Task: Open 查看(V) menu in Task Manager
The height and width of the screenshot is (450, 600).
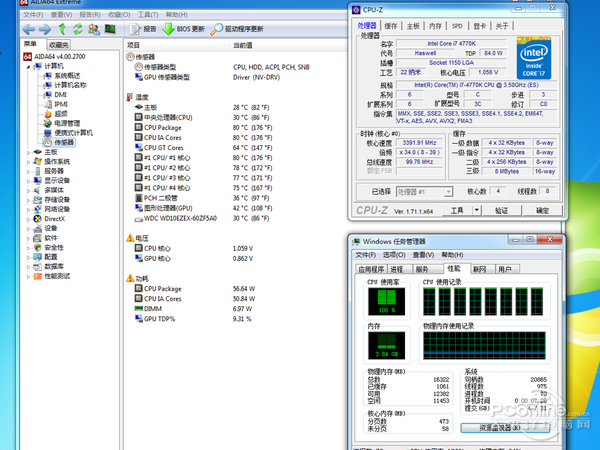Action: pyautogui.click(x=421, y=255)
